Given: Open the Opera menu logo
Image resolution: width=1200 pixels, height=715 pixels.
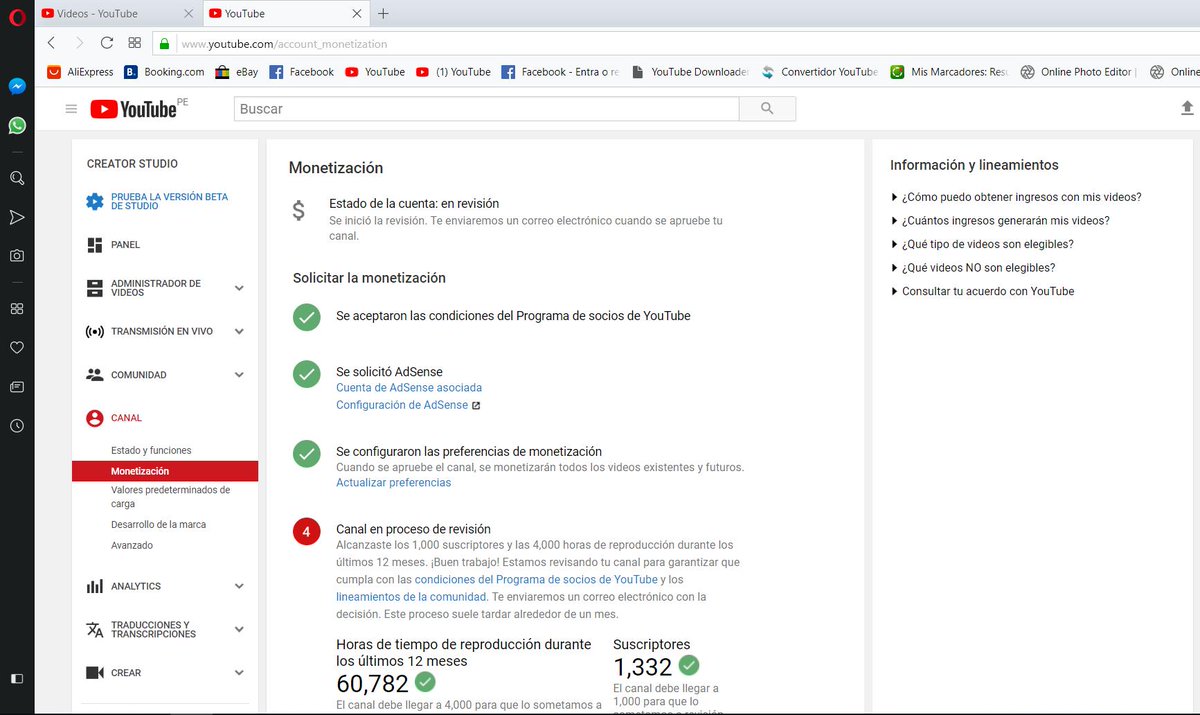Looking at the screenshot, I should tap(16, 15).
